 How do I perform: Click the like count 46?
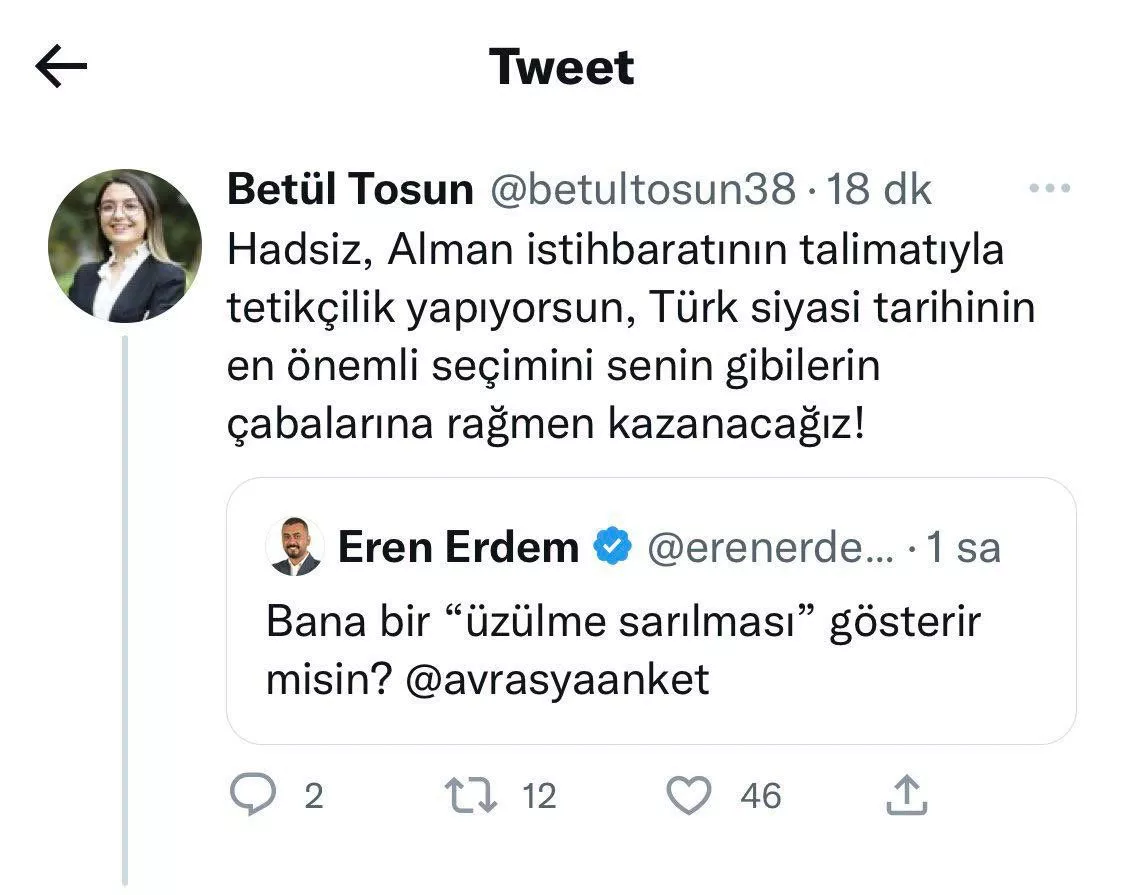point(760,797)
